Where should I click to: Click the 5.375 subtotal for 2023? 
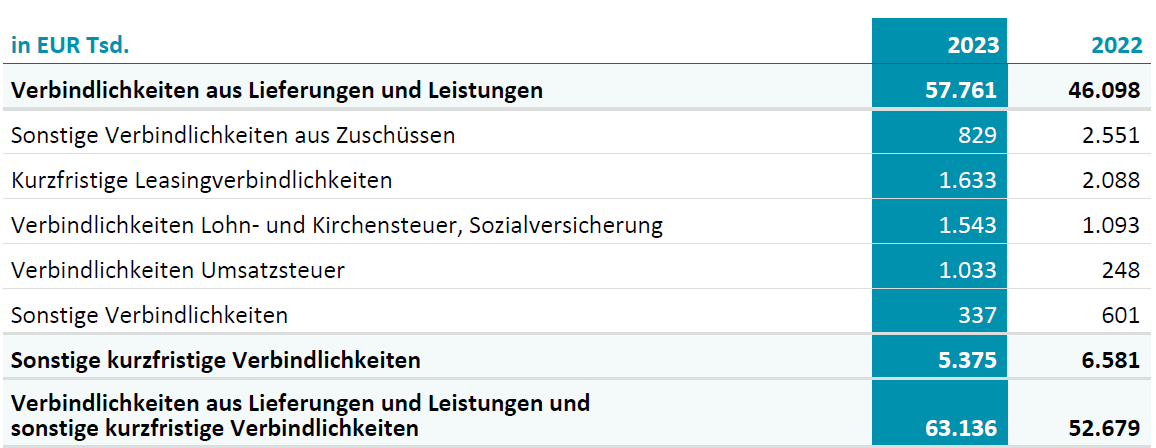click(968, 360)
